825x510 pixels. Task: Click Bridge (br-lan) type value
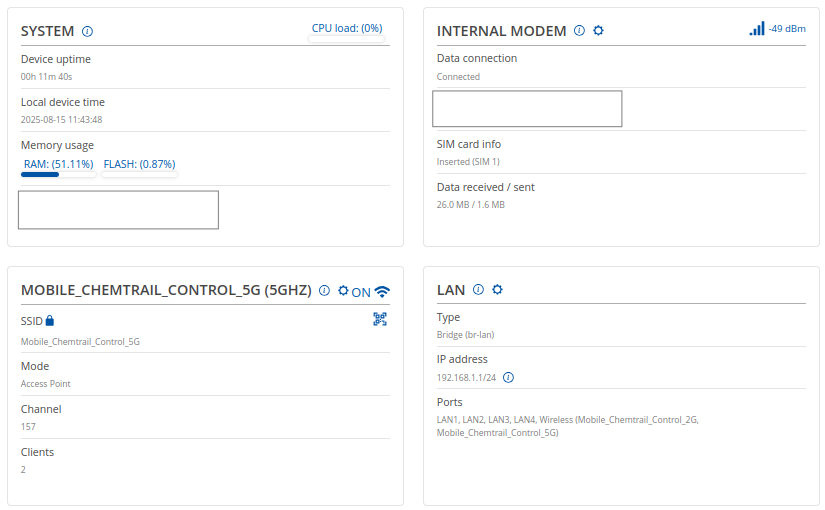point(466,335)
